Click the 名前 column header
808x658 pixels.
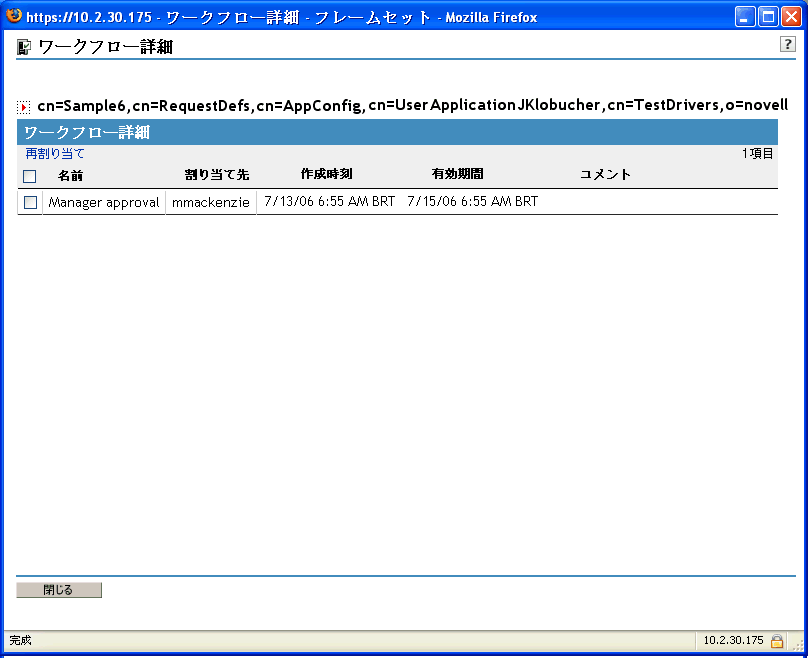pos(70,176)
